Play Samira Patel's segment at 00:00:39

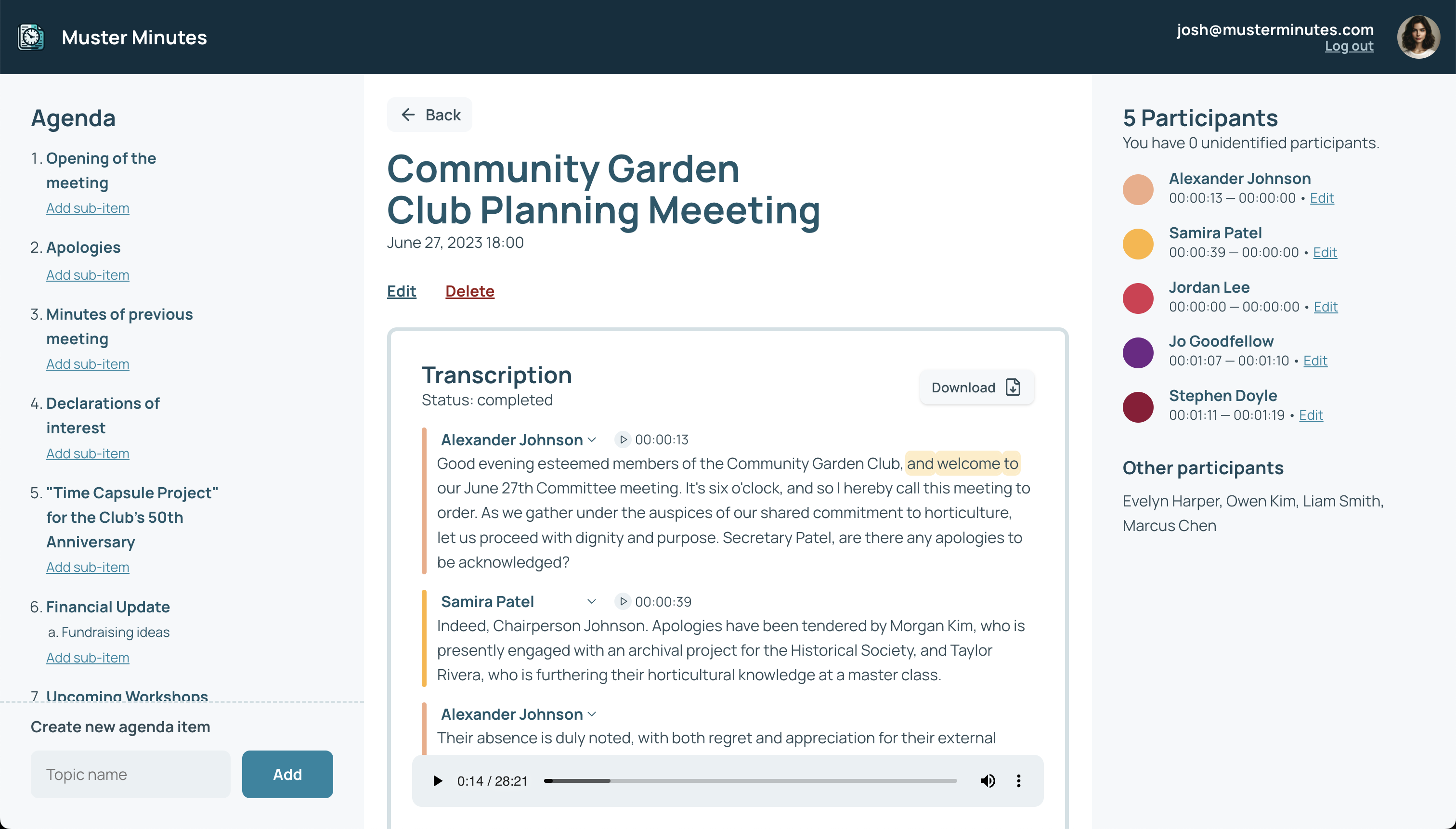tap(623, 601)
